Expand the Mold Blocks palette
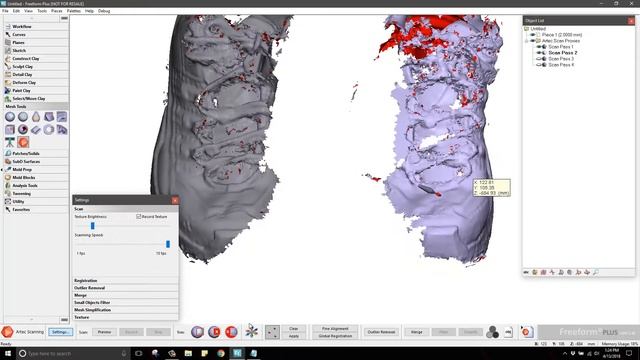Viewport: 640px width, 360px height. [36, 178]
